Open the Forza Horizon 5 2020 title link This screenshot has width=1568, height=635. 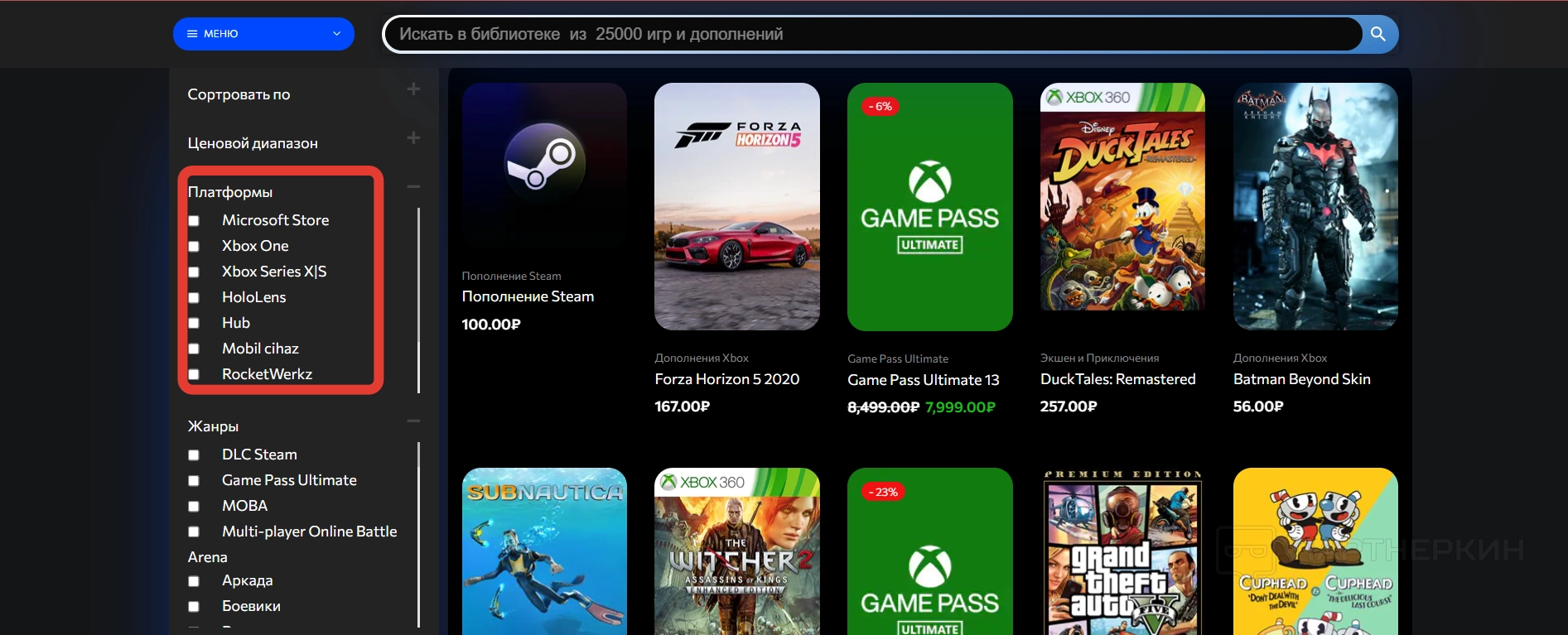point(727,379)
